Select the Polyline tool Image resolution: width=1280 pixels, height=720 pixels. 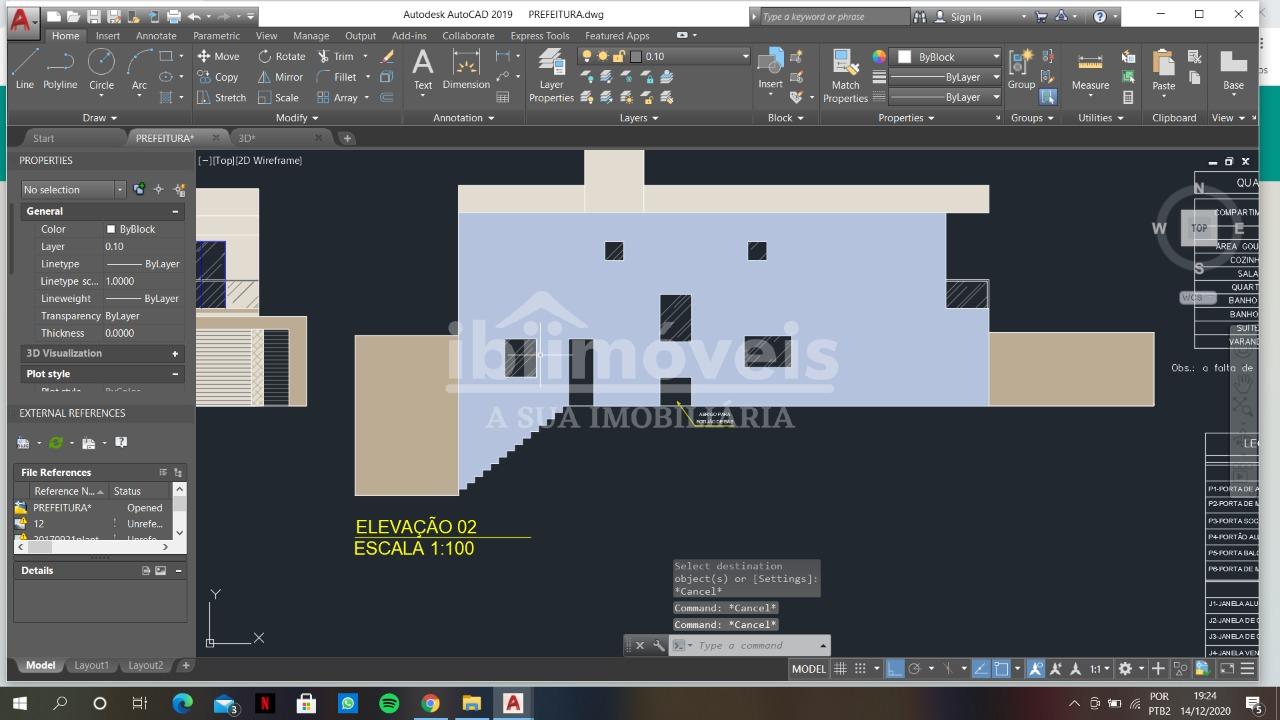pyautogui.click(x=60, y=68)
